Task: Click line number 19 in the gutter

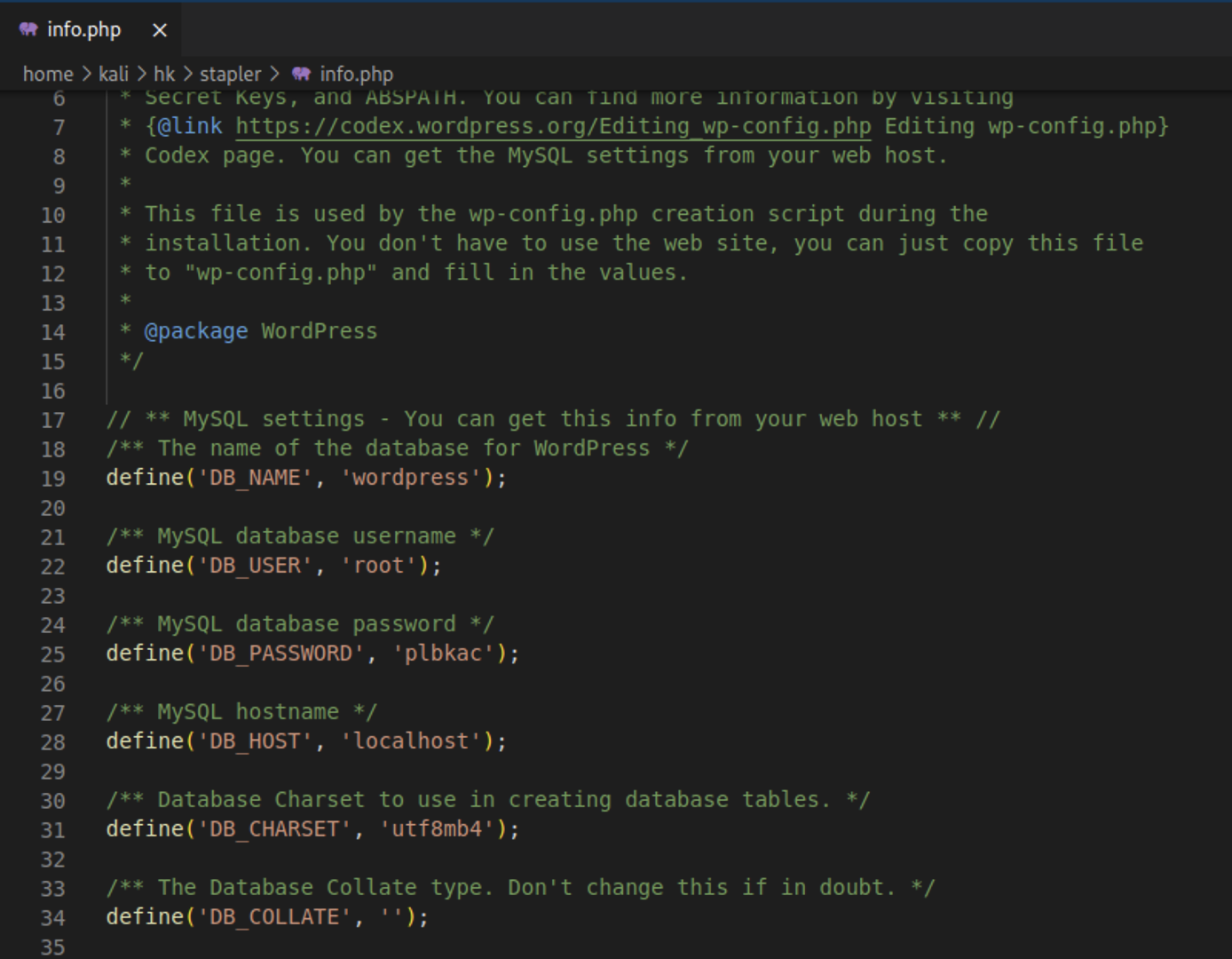Action: pos(53,479)
